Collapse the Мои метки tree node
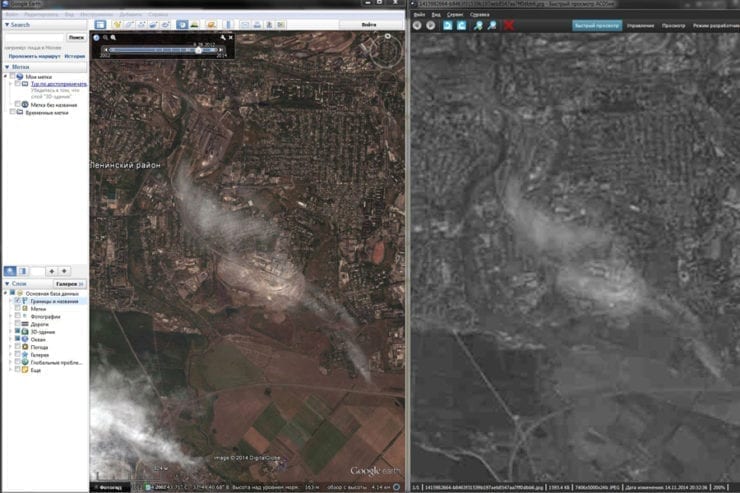The height and width of the screenshot is (493, 740). 6,76
